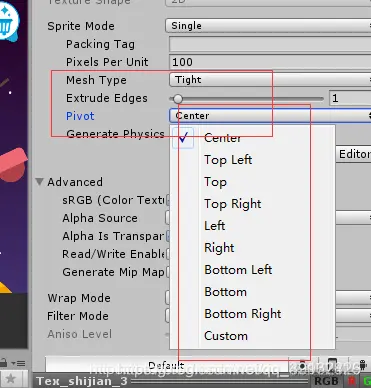
Task: Click the Sprite Mode label
Action: (81, 26)
